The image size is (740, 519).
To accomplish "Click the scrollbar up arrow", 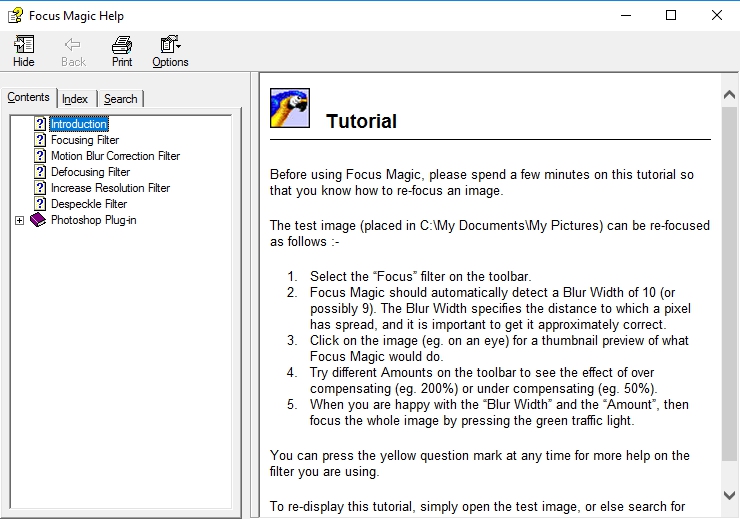I will (729, 95).
